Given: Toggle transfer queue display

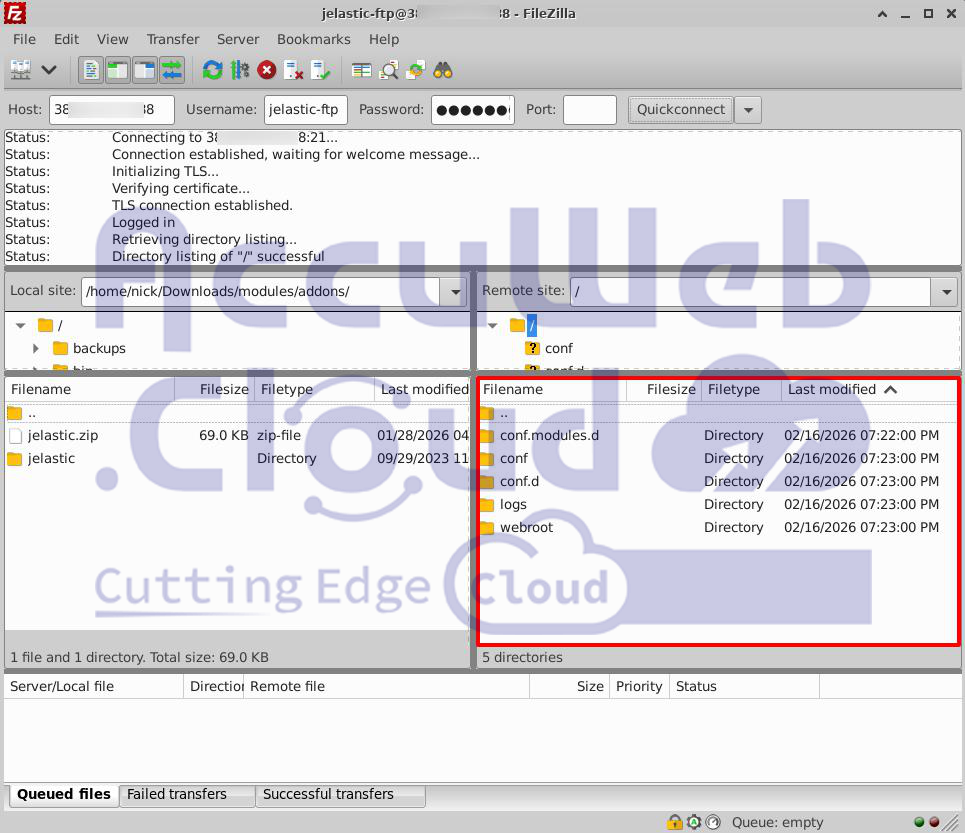Looking at the screenshot, I should 172,70.
